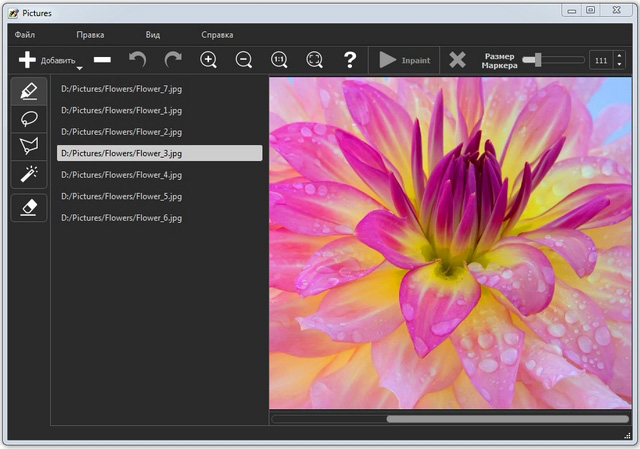Increase marker size with up stepper arrow
Image resolution: width=640 pixels, height=449 pixels.
620,55
